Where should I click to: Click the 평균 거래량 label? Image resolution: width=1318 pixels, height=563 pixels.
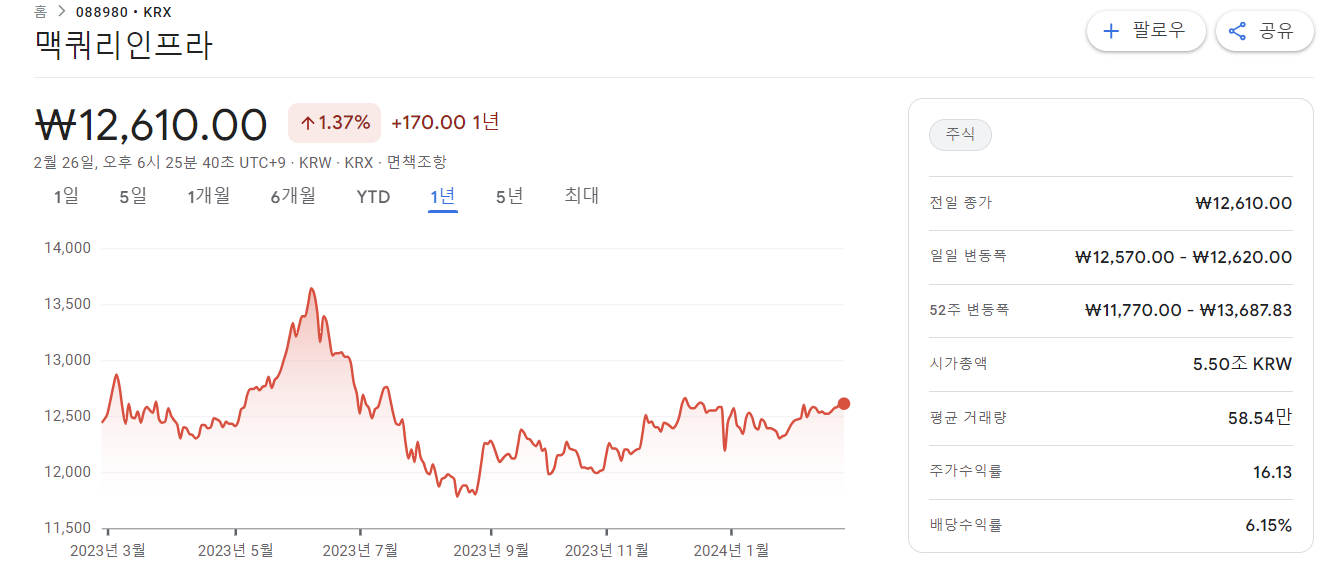click(967, 417)
